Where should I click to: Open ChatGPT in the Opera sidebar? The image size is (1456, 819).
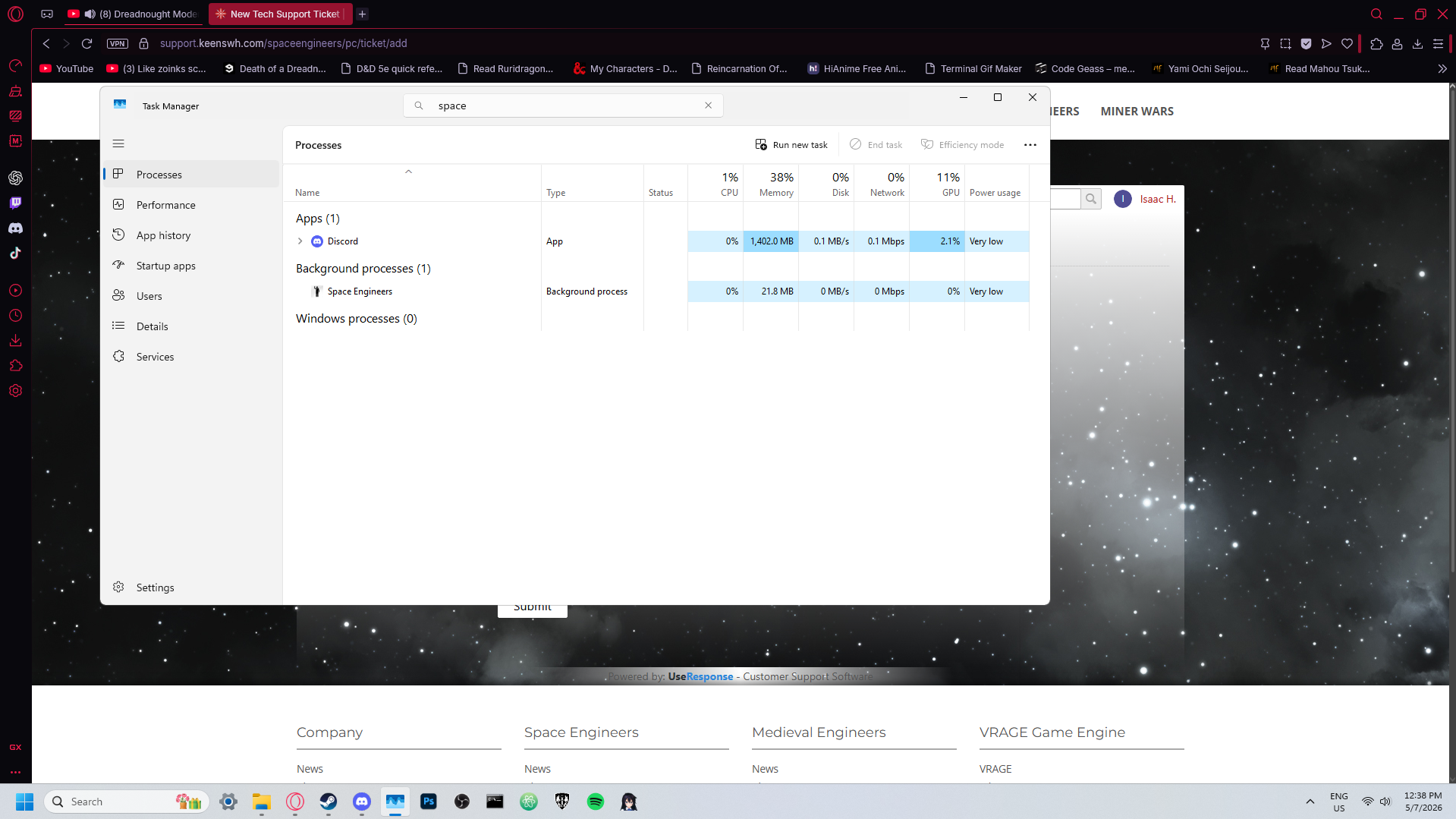click(x=15, y=178)
